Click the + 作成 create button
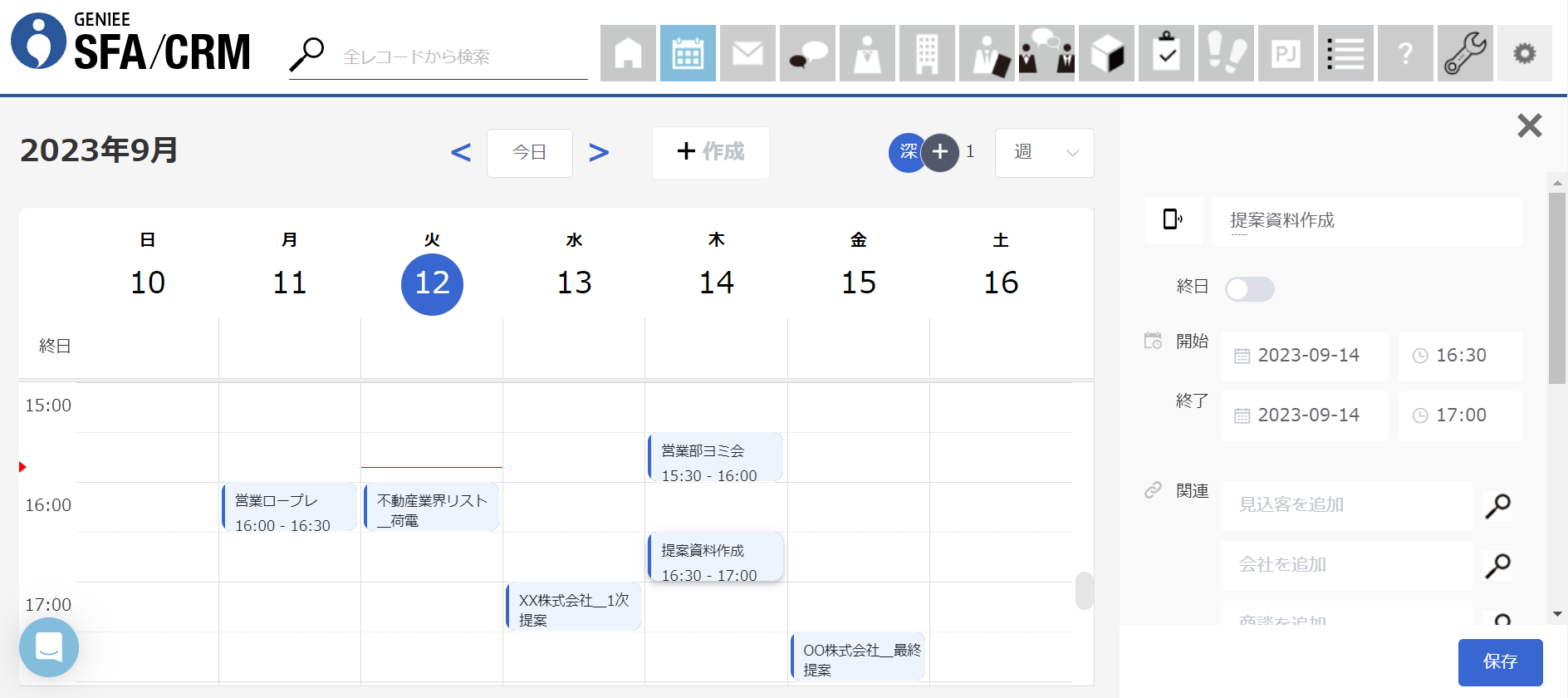1568x698 pixels. 711,152
